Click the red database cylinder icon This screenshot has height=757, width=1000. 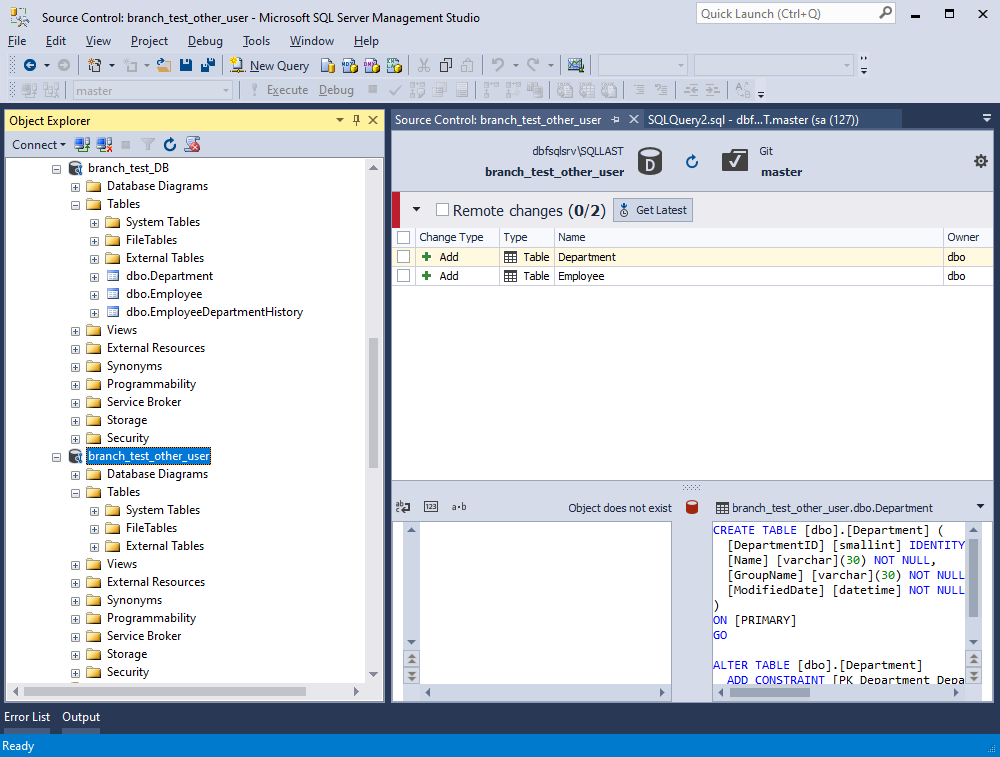[x=692, y=507]
